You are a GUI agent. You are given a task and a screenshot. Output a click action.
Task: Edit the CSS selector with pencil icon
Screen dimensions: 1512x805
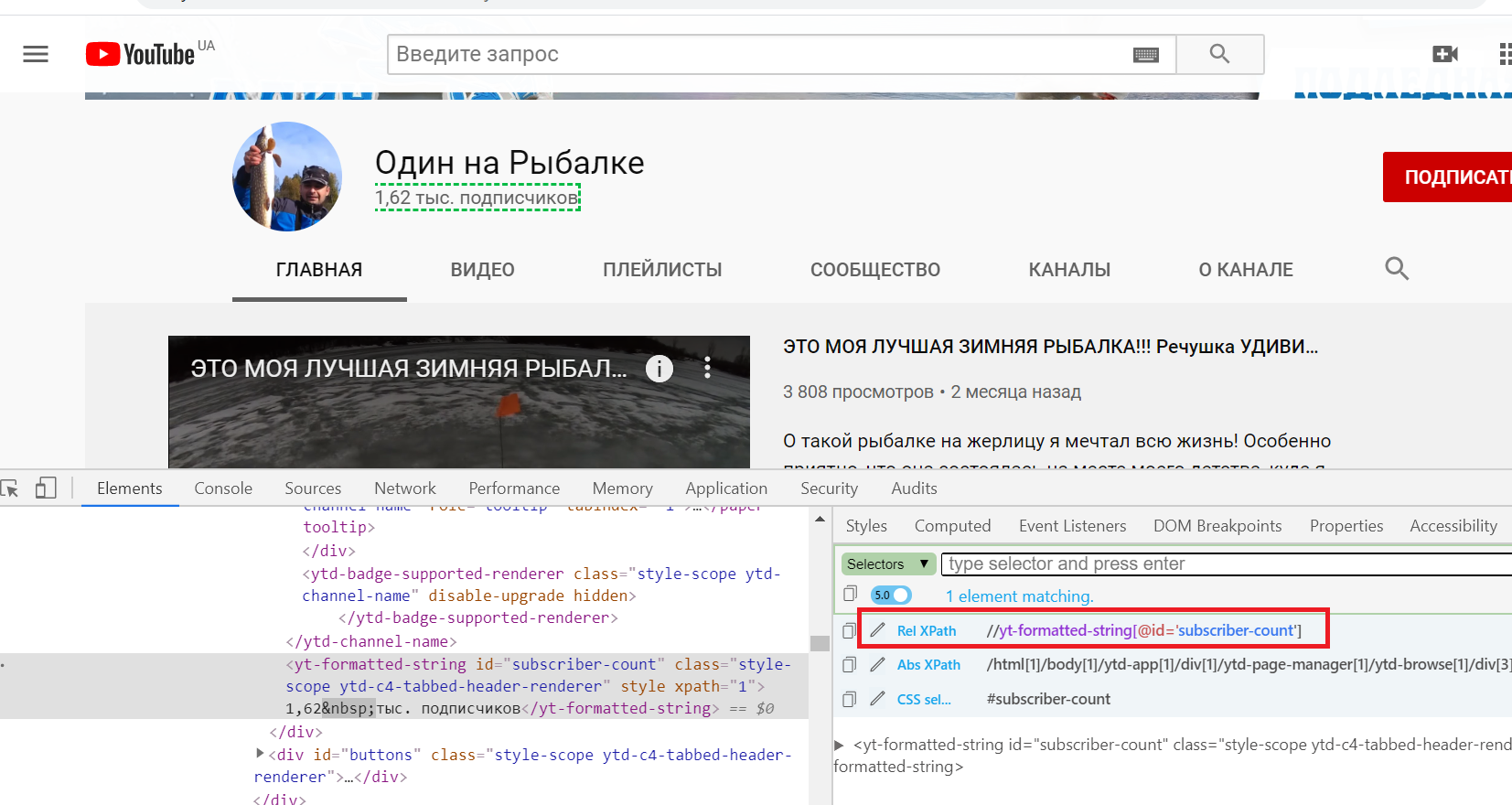[x=878, y=699]
